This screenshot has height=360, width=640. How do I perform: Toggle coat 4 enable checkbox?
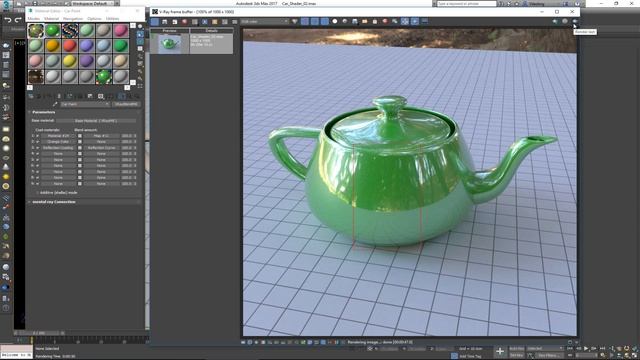point(38,153)
